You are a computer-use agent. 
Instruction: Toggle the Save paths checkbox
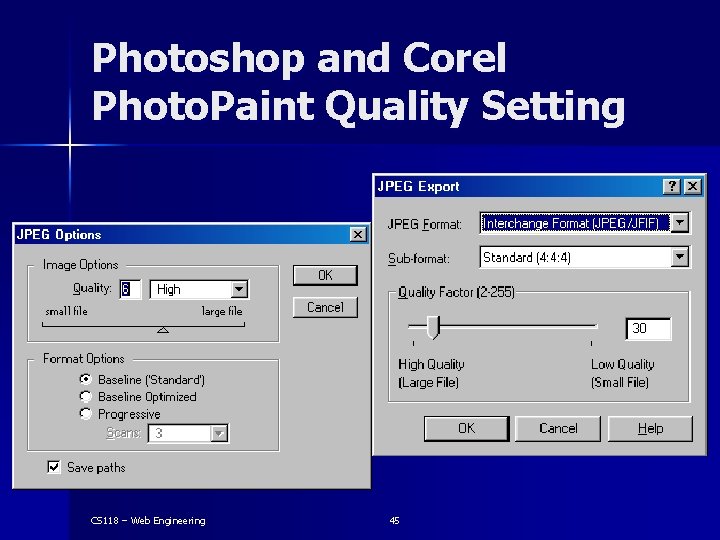(x=54, y=467)
